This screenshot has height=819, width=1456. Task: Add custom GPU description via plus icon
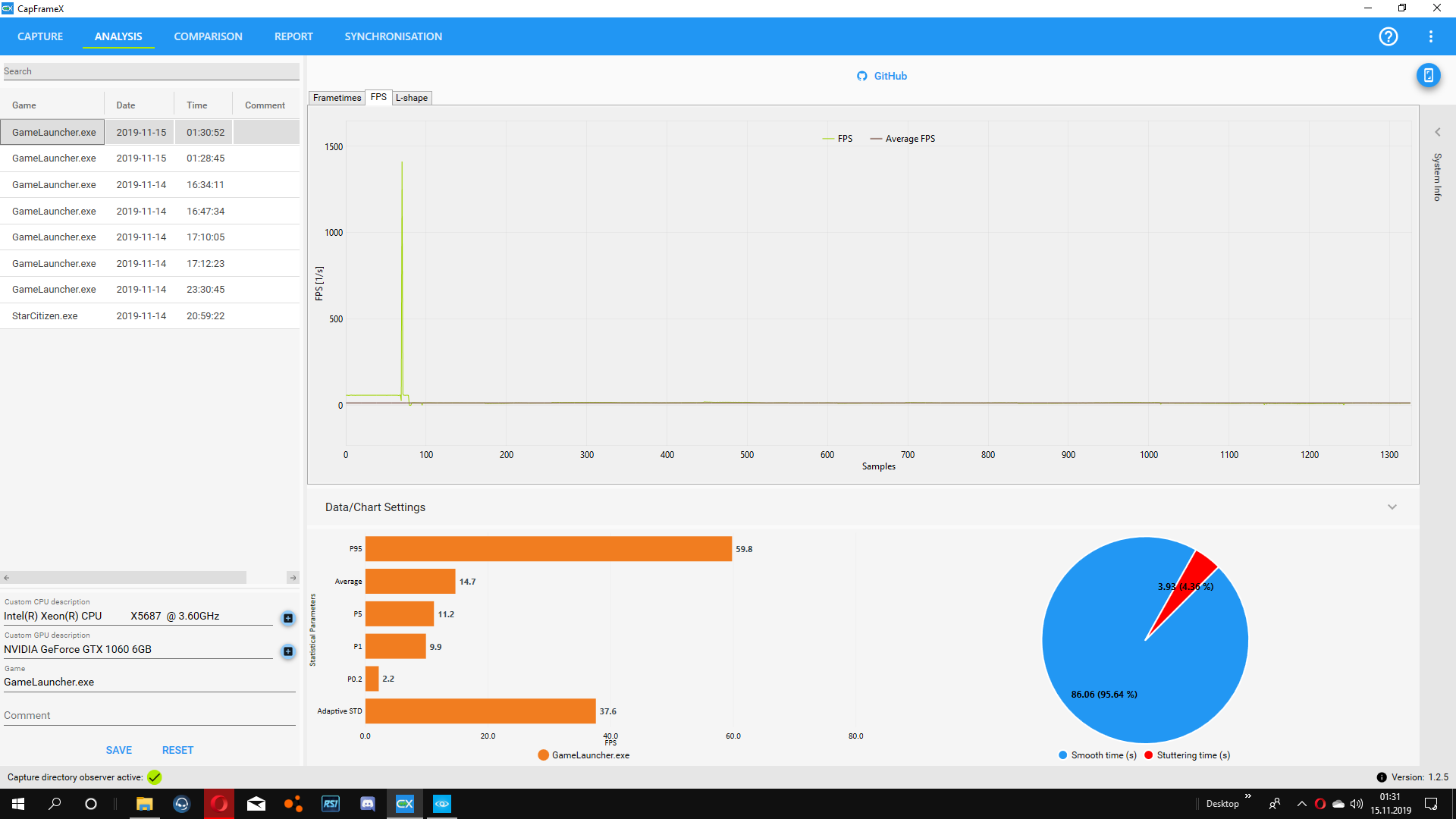coord(287,651)
